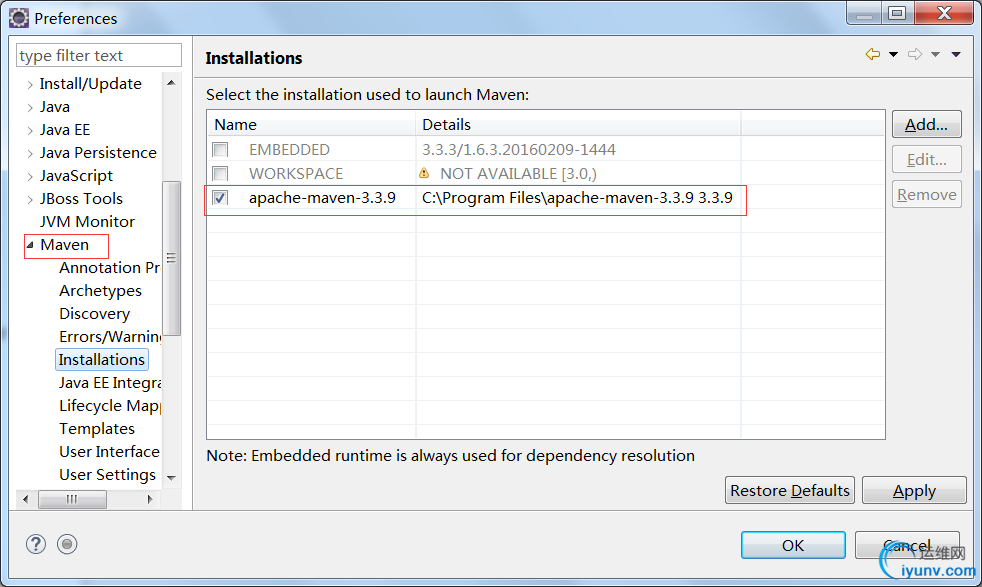Click the tree vertical scrollbar thumb
Screen dimensions: 982x587
tap(171, 258)
